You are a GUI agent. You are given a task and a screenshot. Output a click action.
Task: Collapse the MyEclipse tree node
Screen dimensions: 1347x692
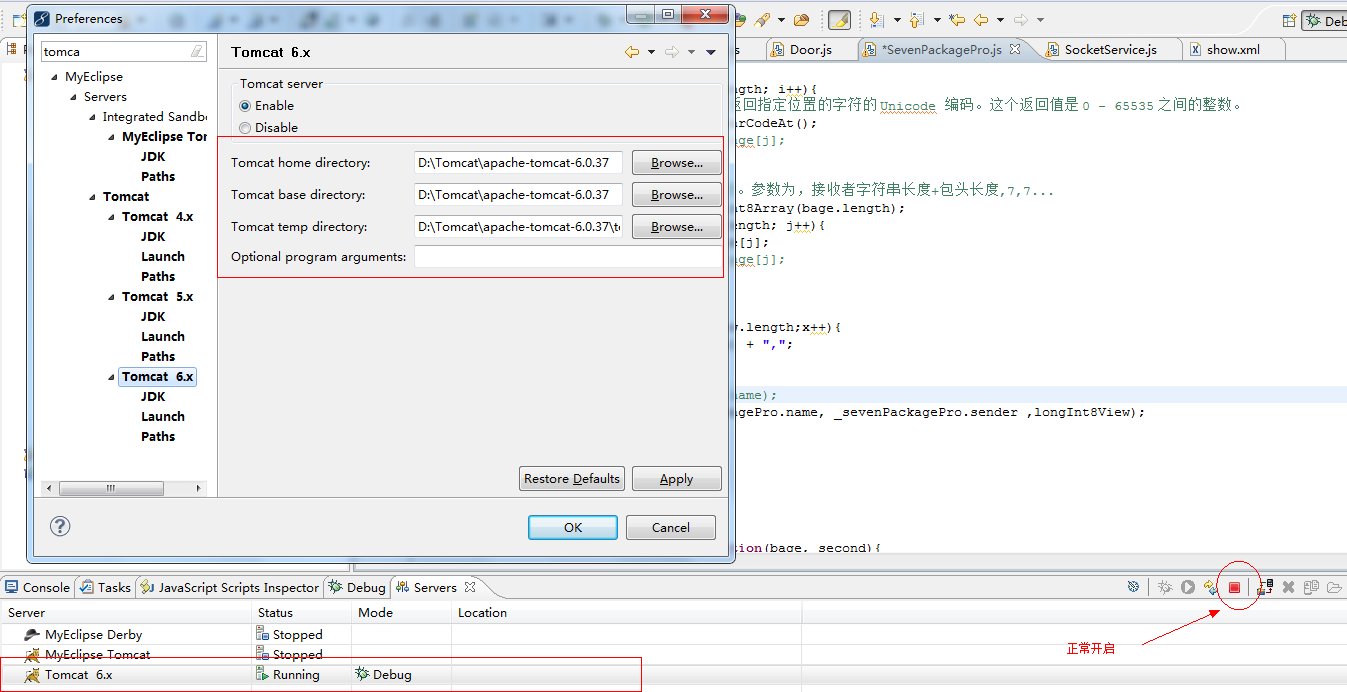(55, 77)
